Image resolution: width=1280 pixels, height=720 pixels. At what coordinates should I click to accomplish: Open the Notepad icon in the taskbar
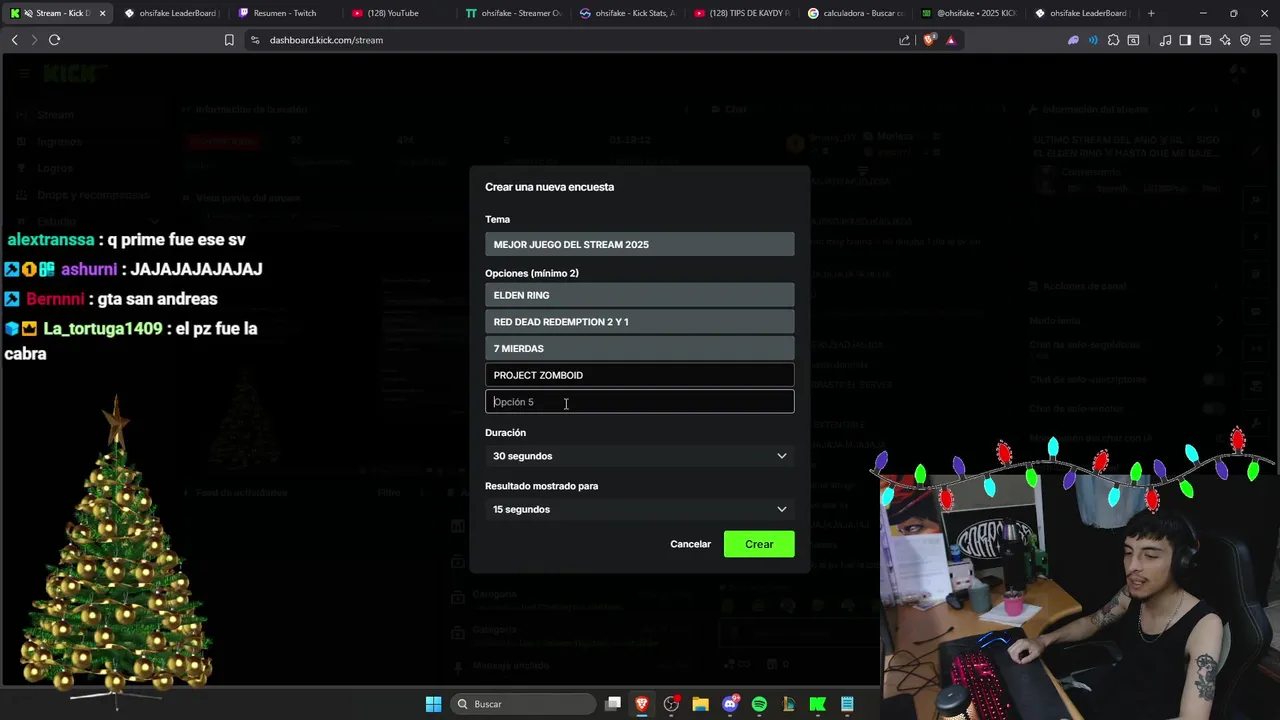(847, 704)
